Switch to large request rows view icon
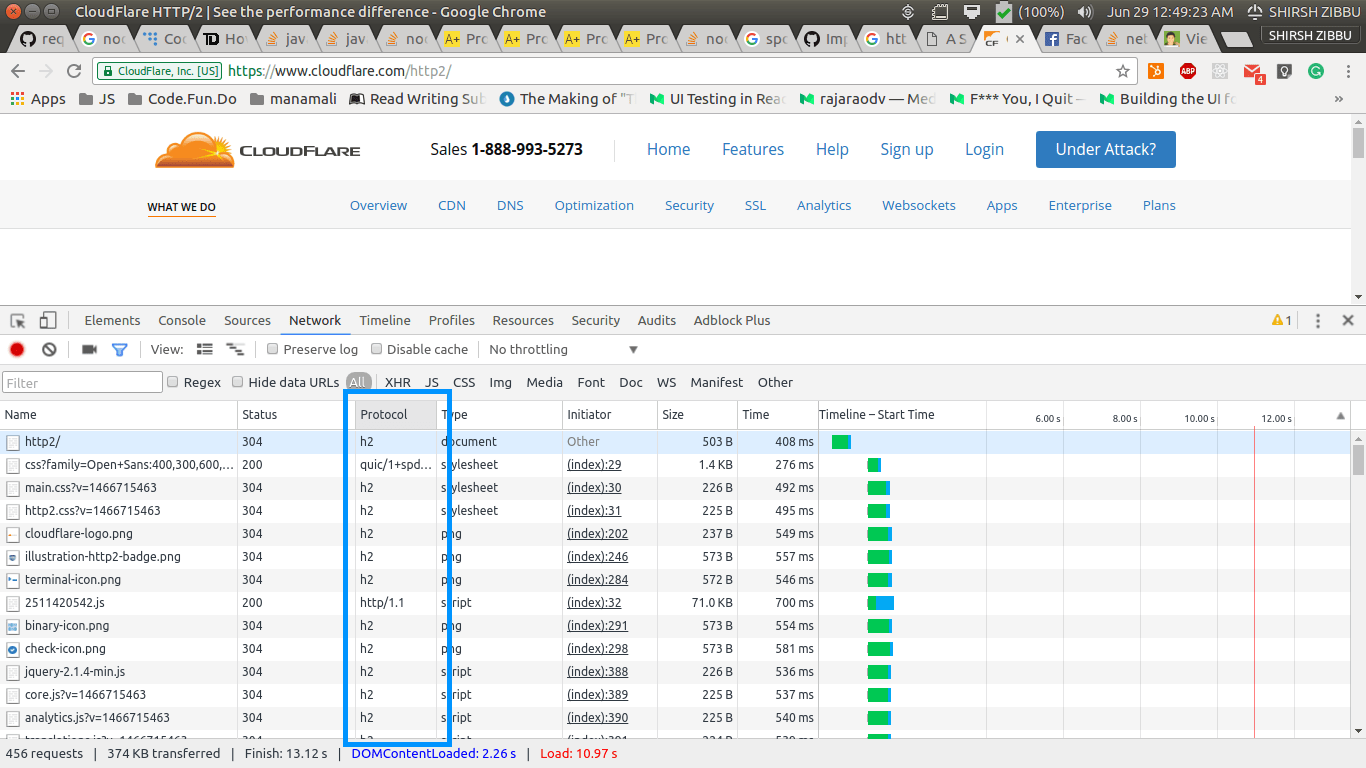Image resolution: width=1366 pixels, height=768 pixels. (205, 349)
